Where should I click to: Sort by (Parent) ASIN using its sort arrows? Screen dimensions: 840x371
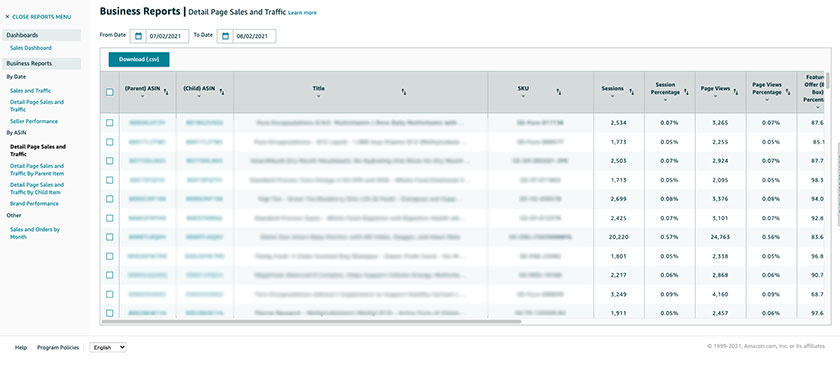click(166, 92)
